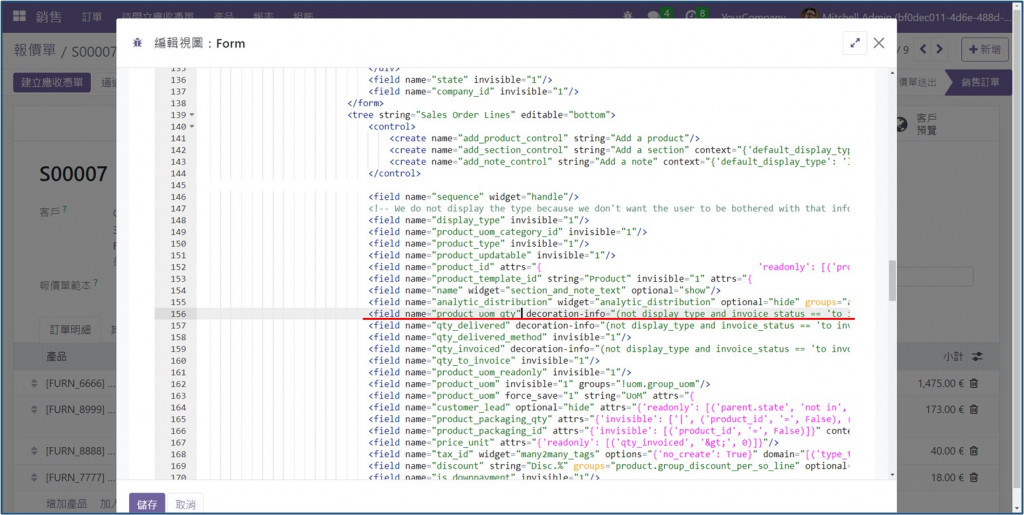Viewport: 1024px width, 515px height.
Task: Click 取消 cancel button
Action: point(185,504)
